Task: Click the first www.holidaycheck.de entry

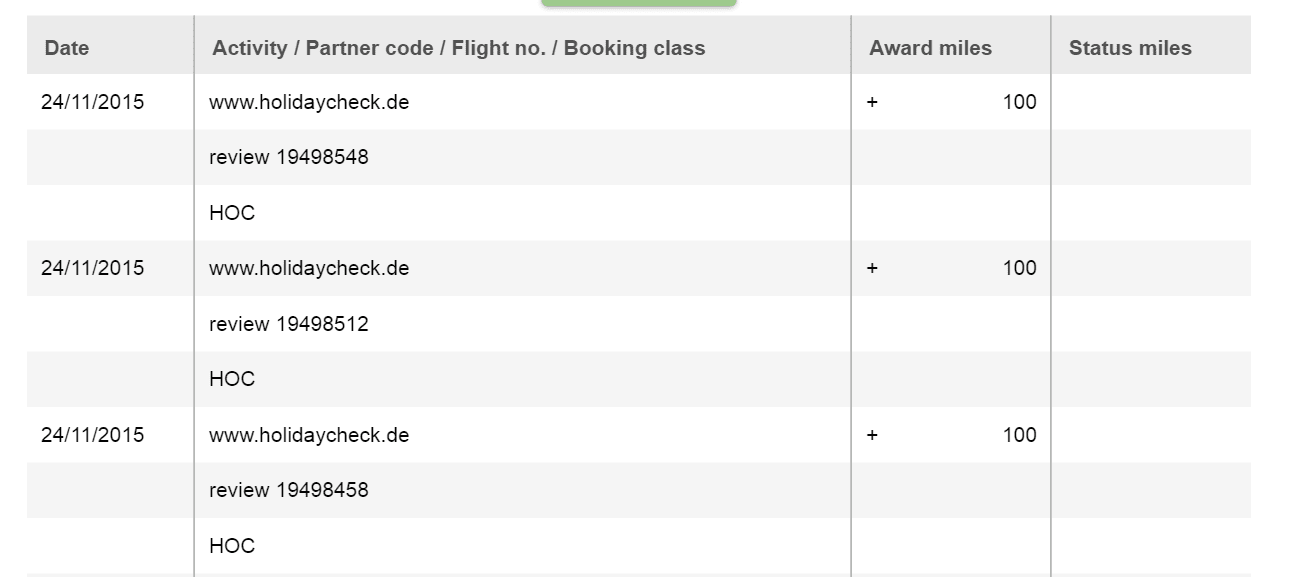Action: (309, 102)
